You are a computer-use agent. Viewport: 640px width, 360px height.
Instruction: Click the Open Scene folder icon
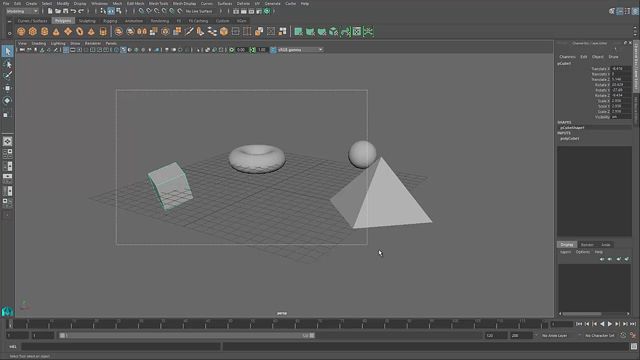click(x=58, y=11)
